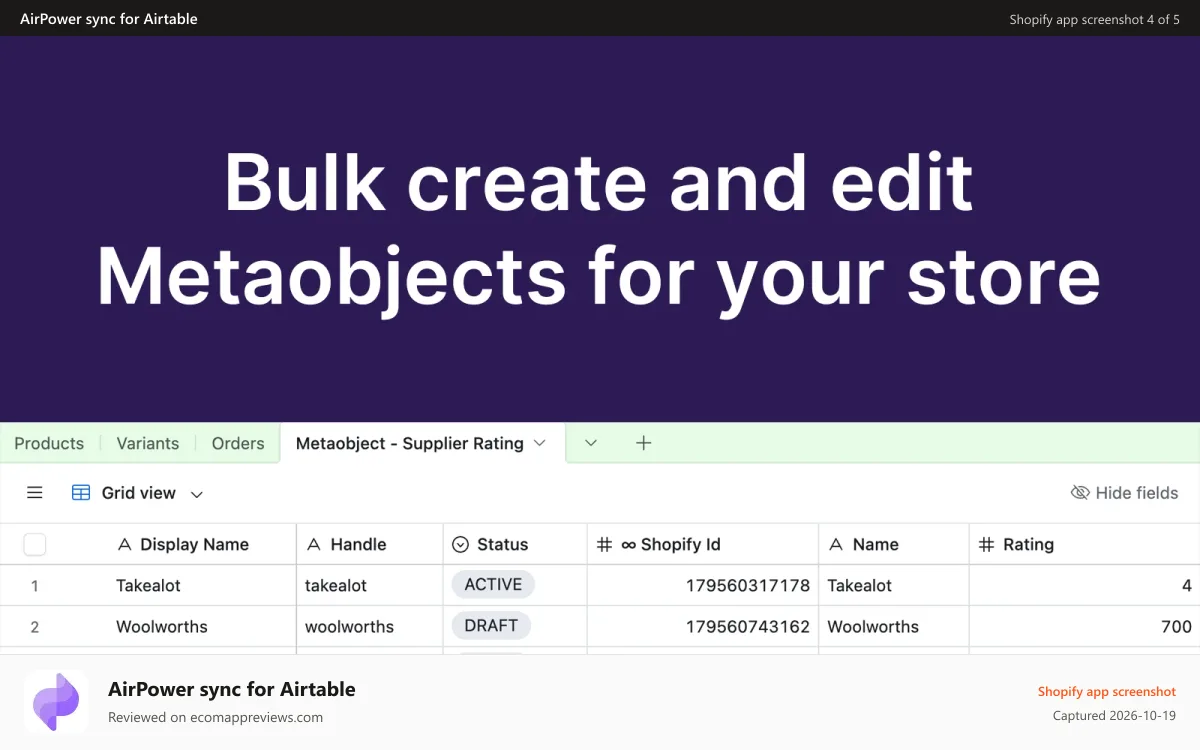The height and width of the screenshot is (750, 1200).
Task: Open the more tables dropdown chevron
Action: pyautogui.click(x=591, y=443)
